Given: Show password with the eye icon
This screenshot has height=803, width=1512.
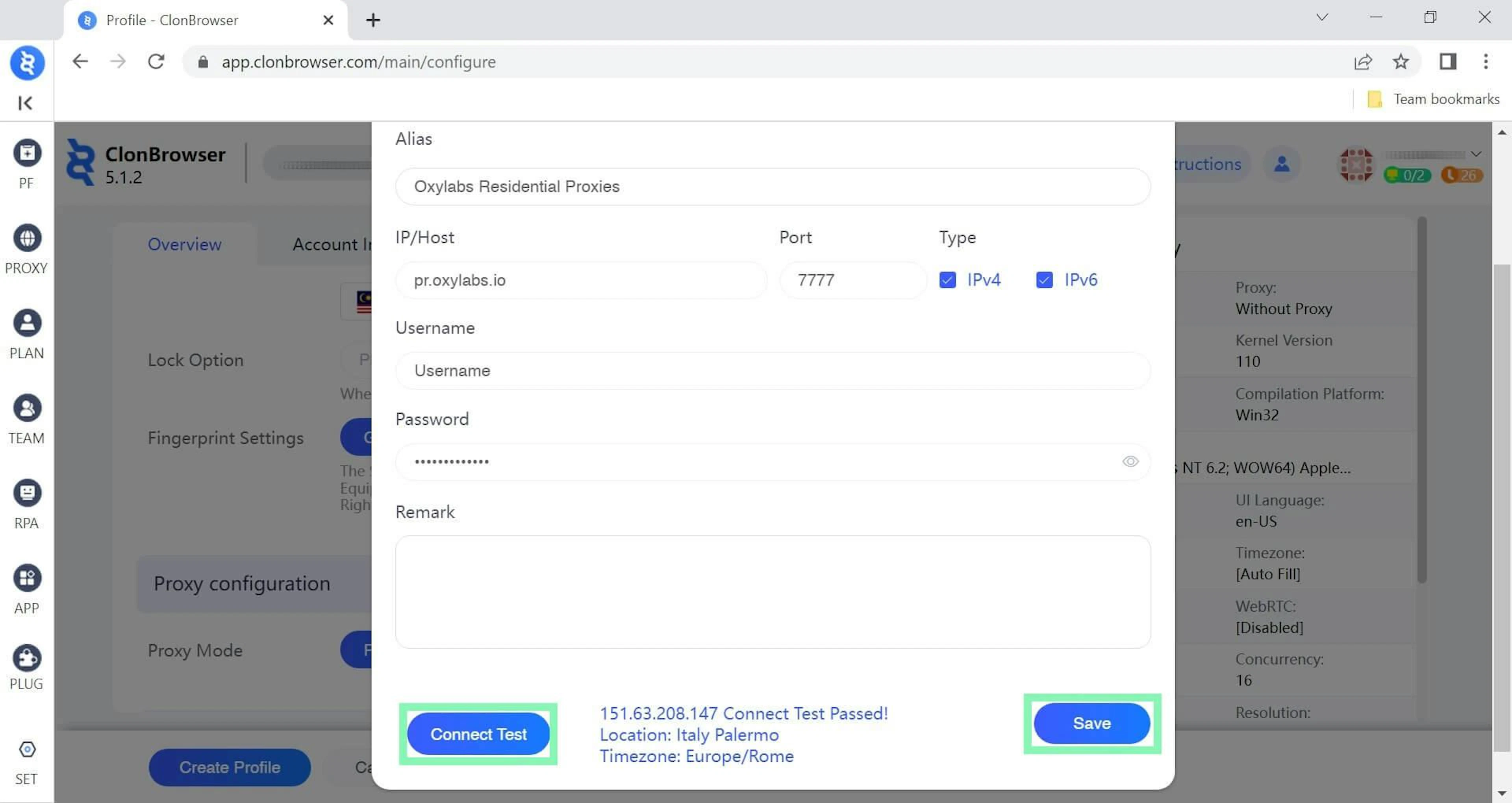Looking at the screenshot, I should pos(1130,461).
